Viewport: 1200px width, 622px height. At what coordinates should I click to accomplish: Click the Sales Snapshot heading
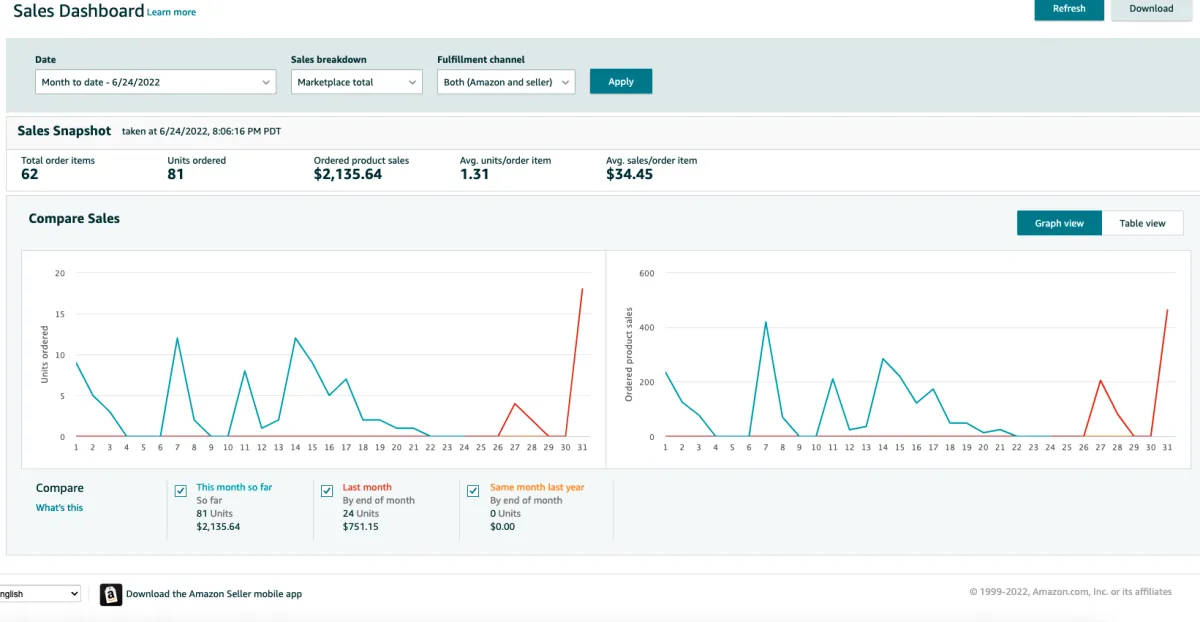(x=64, y=131)
